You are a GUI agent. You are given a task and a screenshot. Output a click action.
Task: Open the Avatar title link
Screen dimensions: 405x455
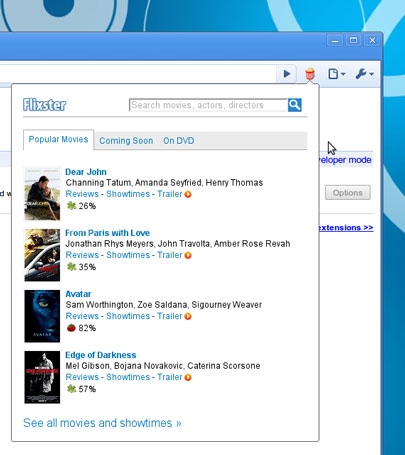click(78, 294)
